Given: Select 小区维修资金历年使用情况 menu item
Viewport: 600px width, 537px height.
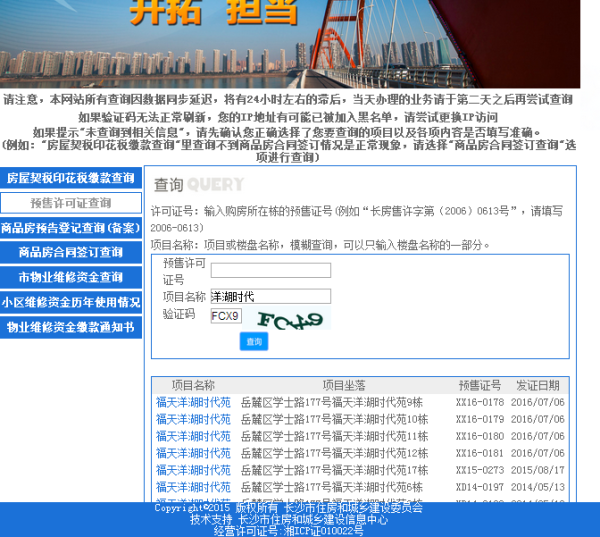Looking at the screenshot, I should (71, 302).
